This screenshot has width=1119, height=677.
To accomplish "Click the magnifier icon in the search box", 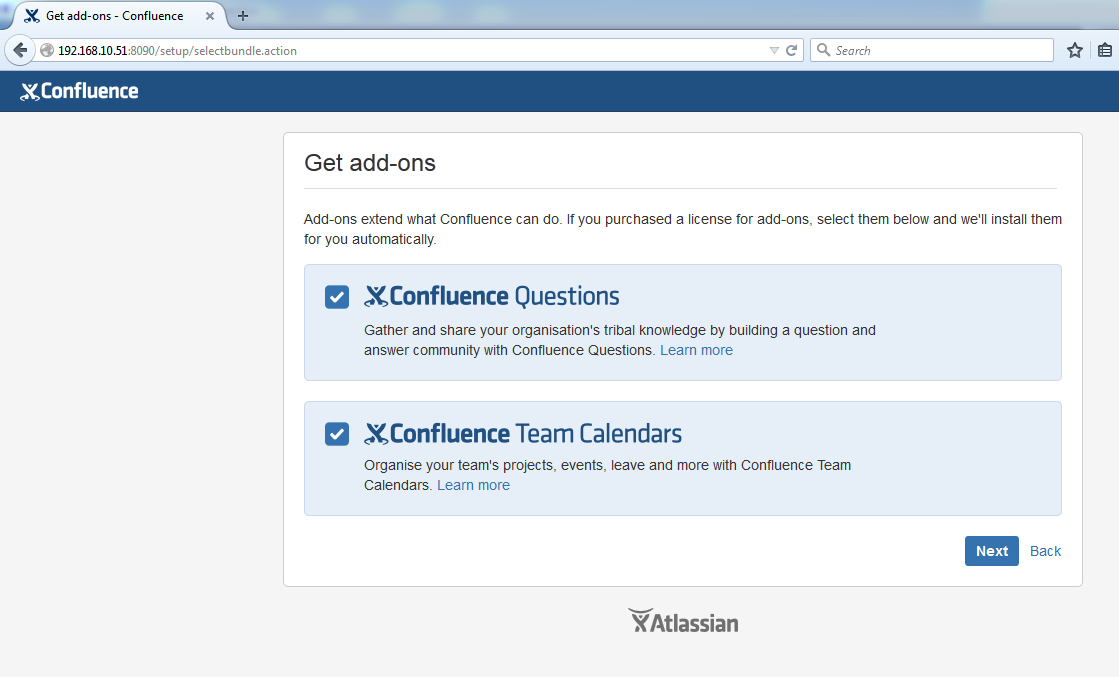I will (823, 50).
